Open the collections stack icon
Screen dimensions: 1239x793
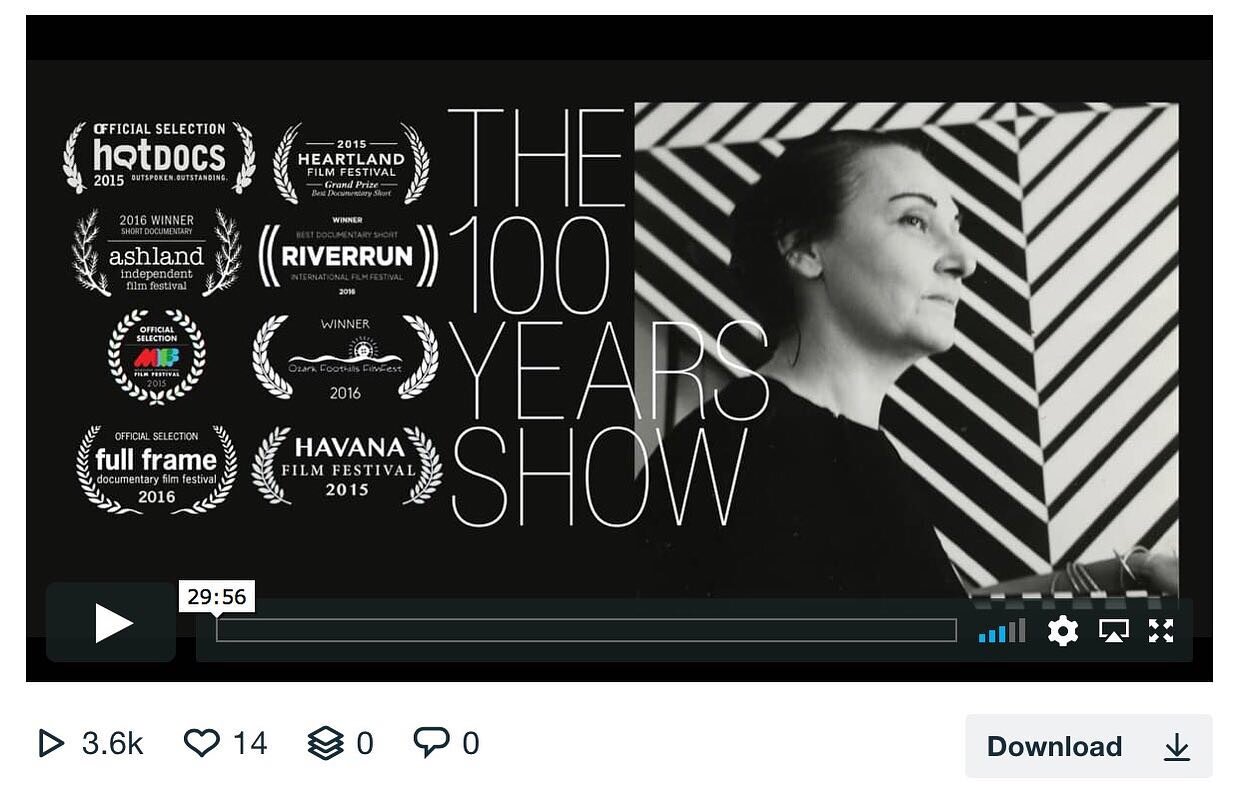(325, 743)
